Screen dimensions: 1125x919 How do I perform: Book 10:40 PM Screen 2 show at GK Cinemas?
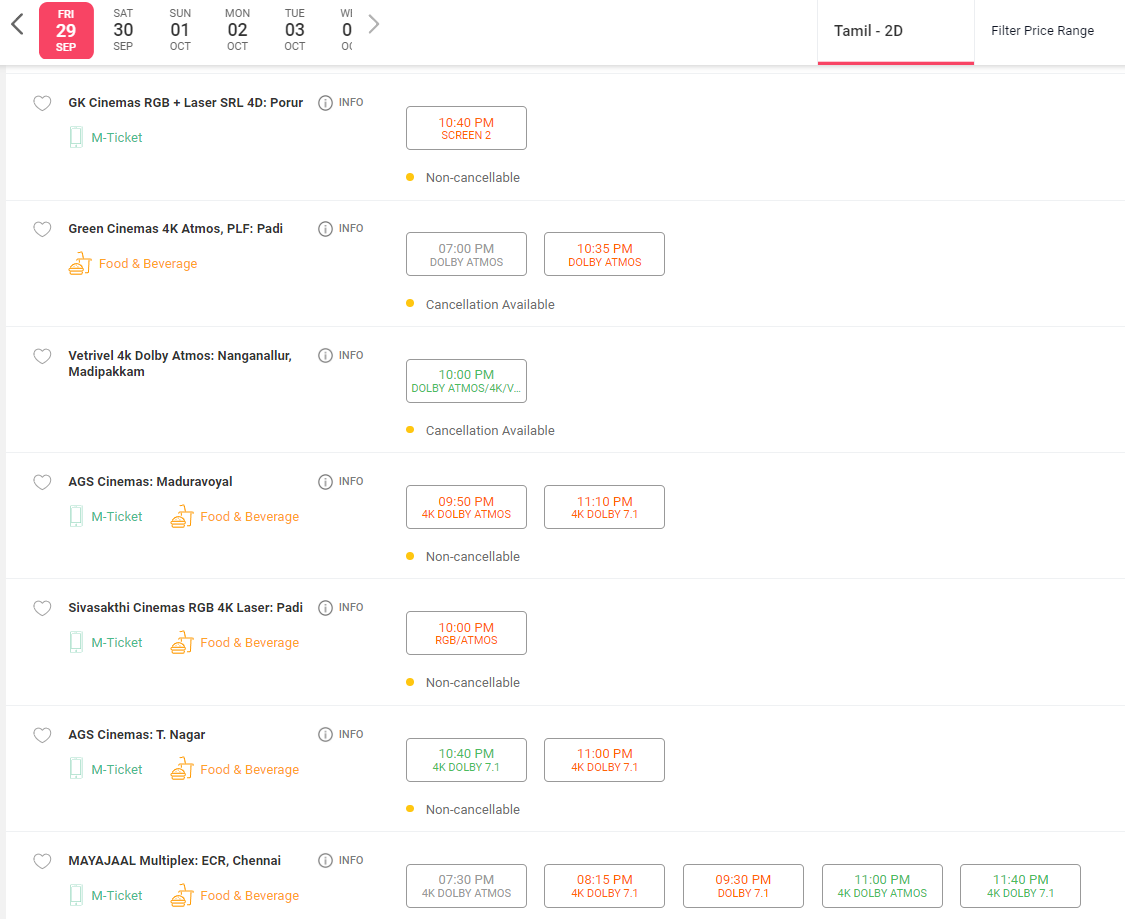pyautogui.click(x=466, y=128)
